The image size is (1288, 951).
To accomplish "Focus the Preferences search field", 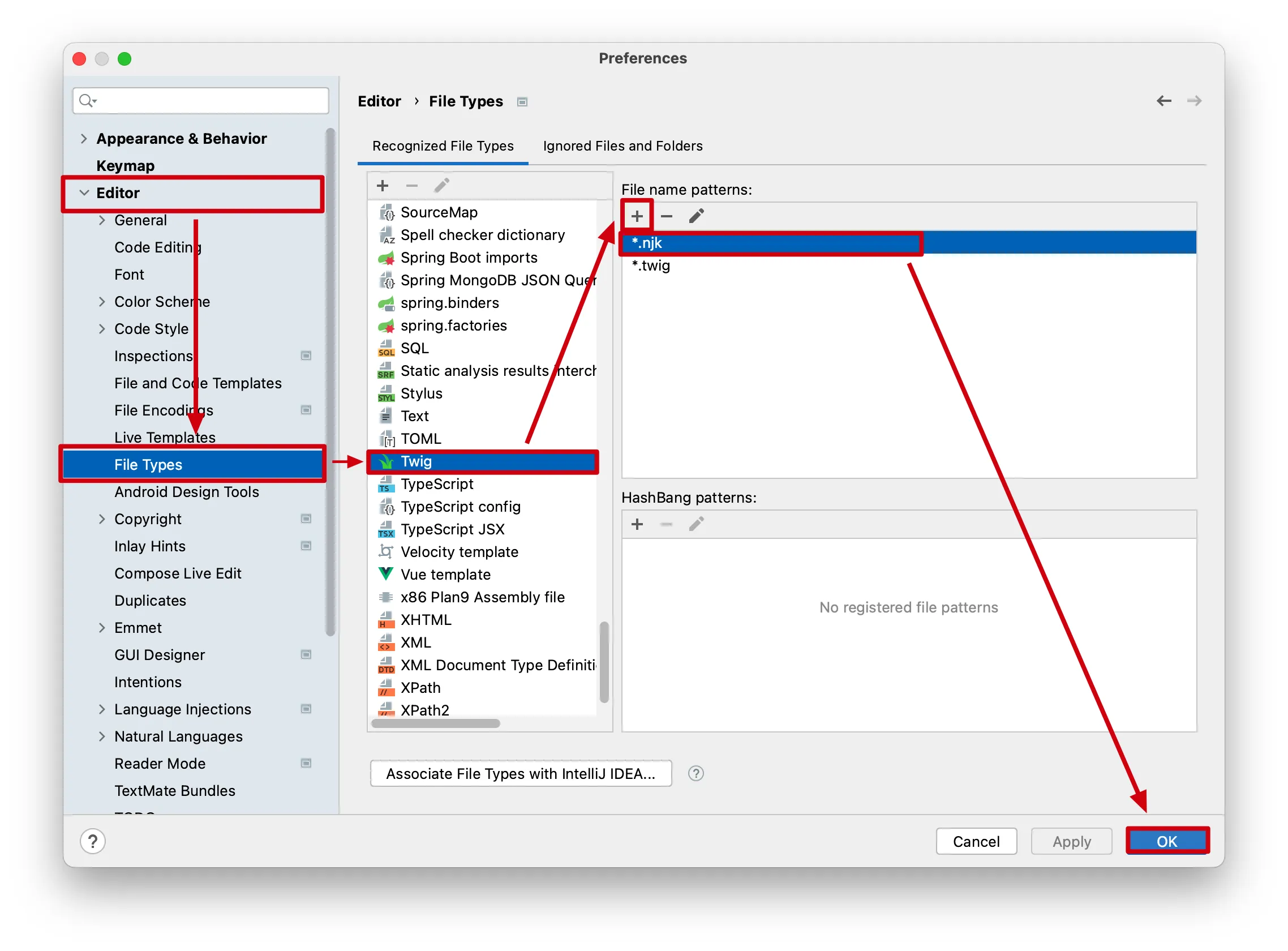I will 201,101.
